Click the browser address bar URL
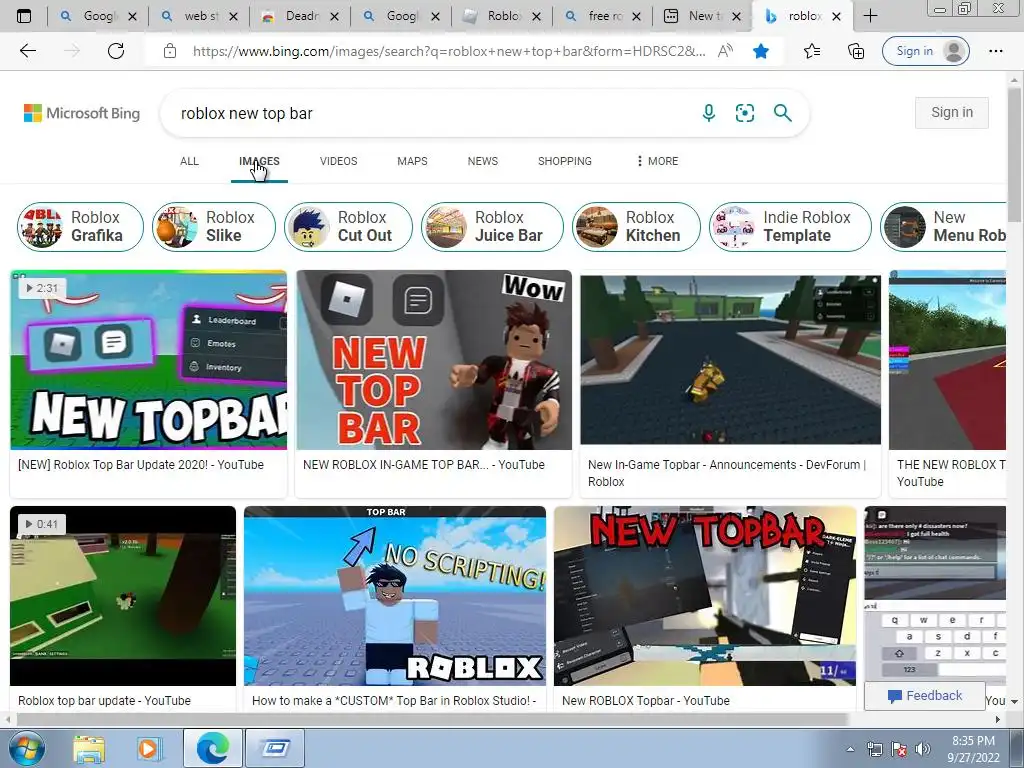The width and height of the screenshot is (1024, 768). pos(448,51)
